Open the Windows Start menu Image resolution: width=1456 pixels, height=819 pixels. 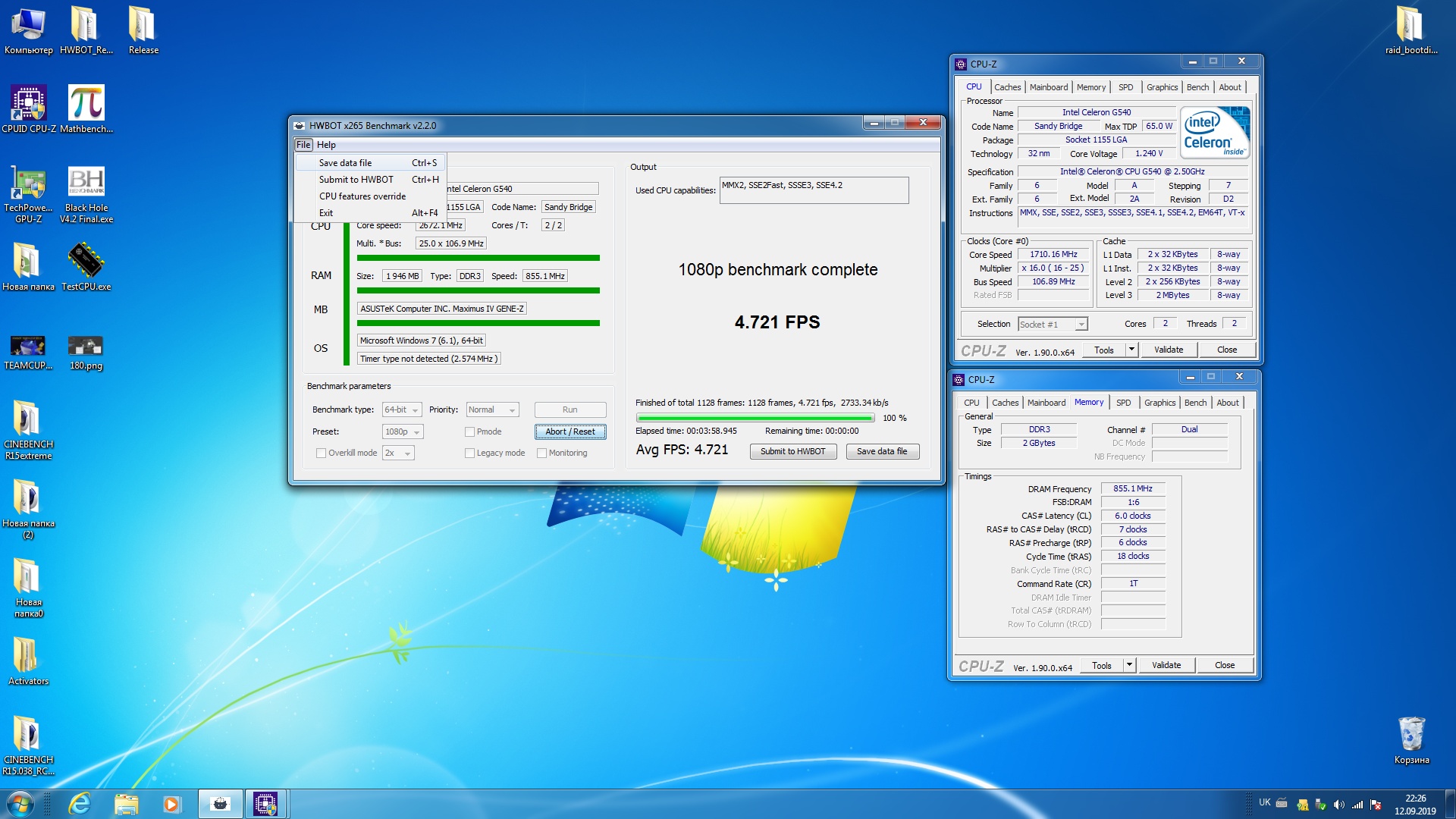click(x=20, y=804)
